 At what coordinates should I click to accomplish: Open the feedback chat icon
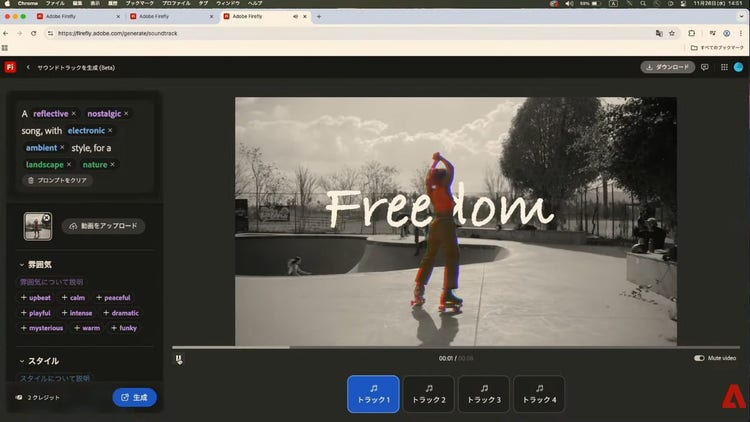705,67
